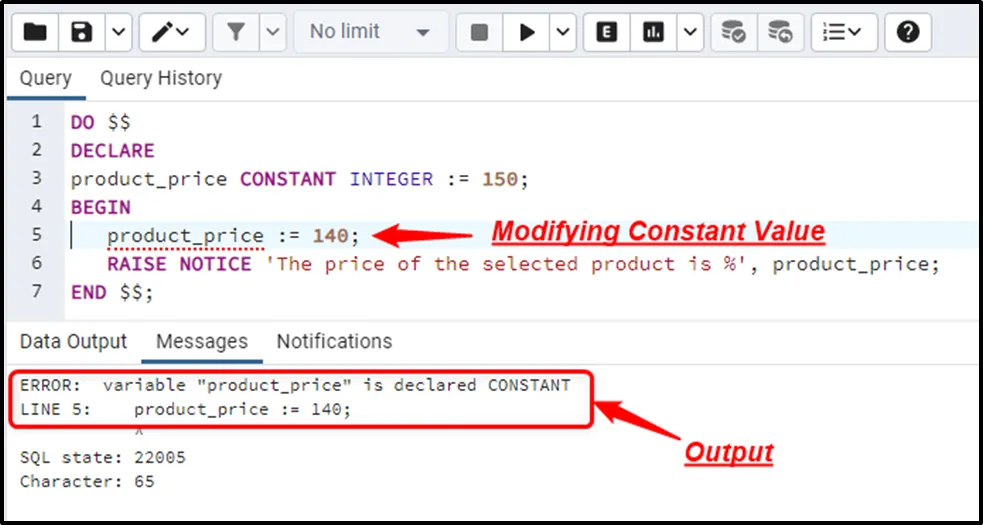Viewport: 983px width, 525px height.
Task: Save the query with the disk icon
Action: 82,32
